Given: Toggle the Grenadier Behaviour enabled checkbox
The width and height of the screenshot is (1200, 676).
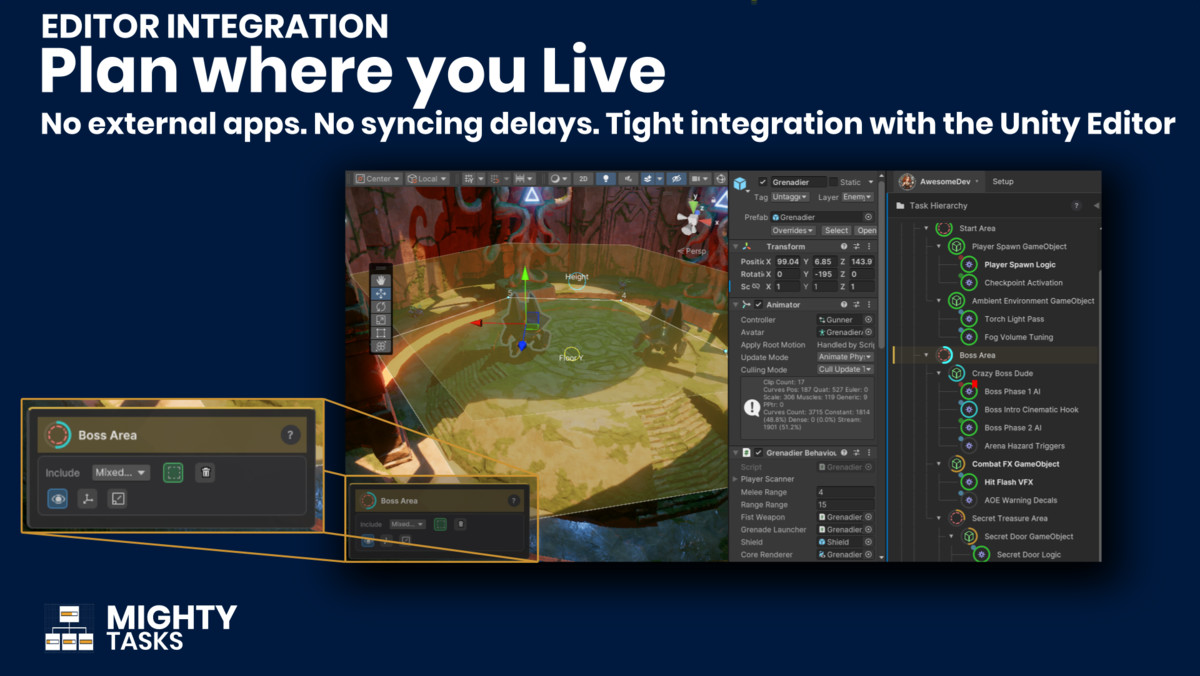Looking at the screenshot, I should (x=758, y=453).
